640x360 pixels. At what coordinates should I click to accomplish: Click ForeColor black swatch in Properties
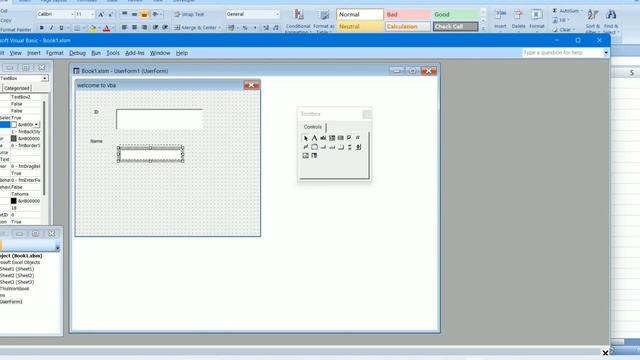(13, 201)
